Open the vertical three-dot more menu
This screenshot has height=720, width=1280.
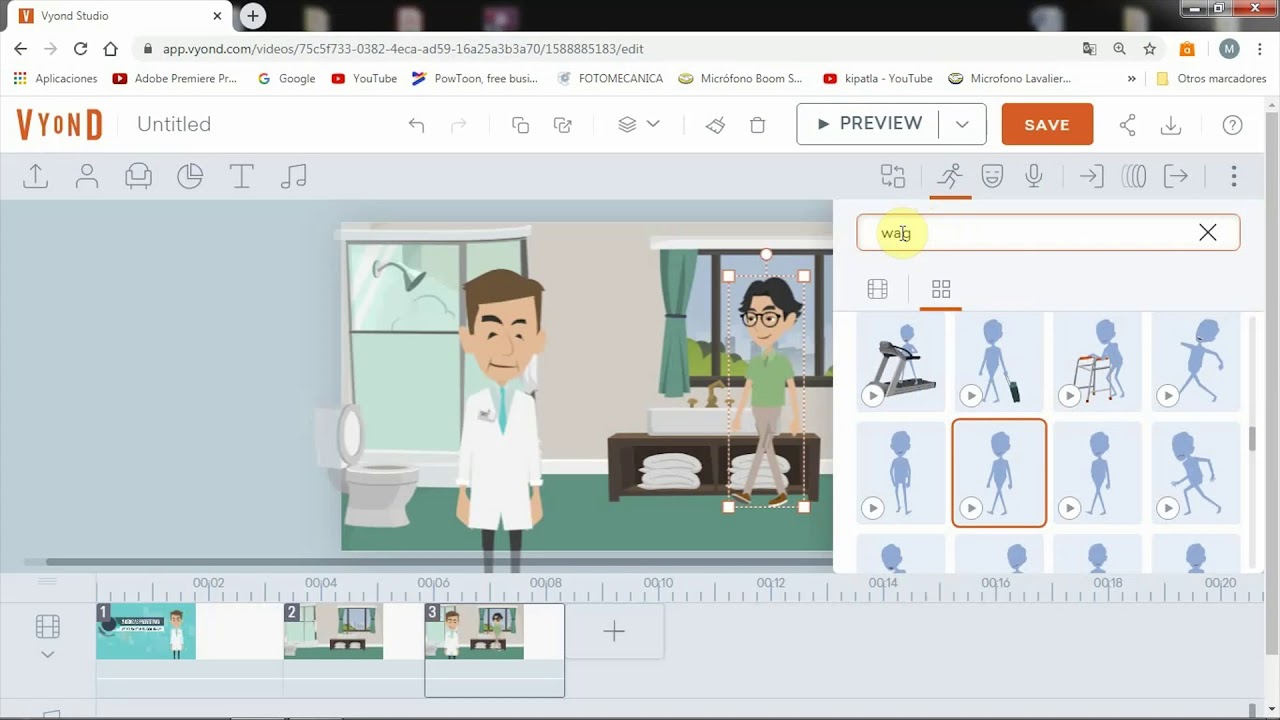click(x=1234, y=176)
